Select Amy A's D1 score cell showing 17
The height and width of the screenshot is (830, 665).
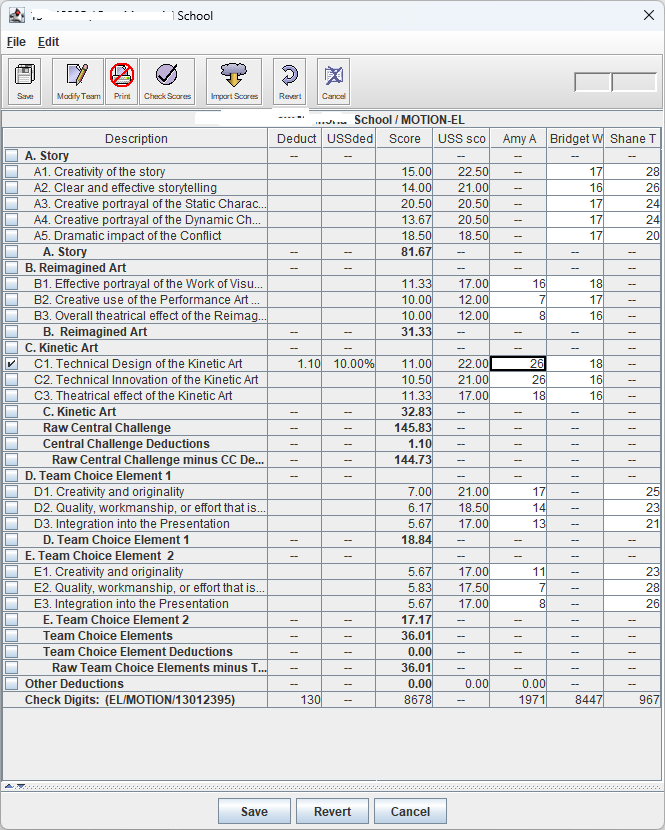point(518,492)
